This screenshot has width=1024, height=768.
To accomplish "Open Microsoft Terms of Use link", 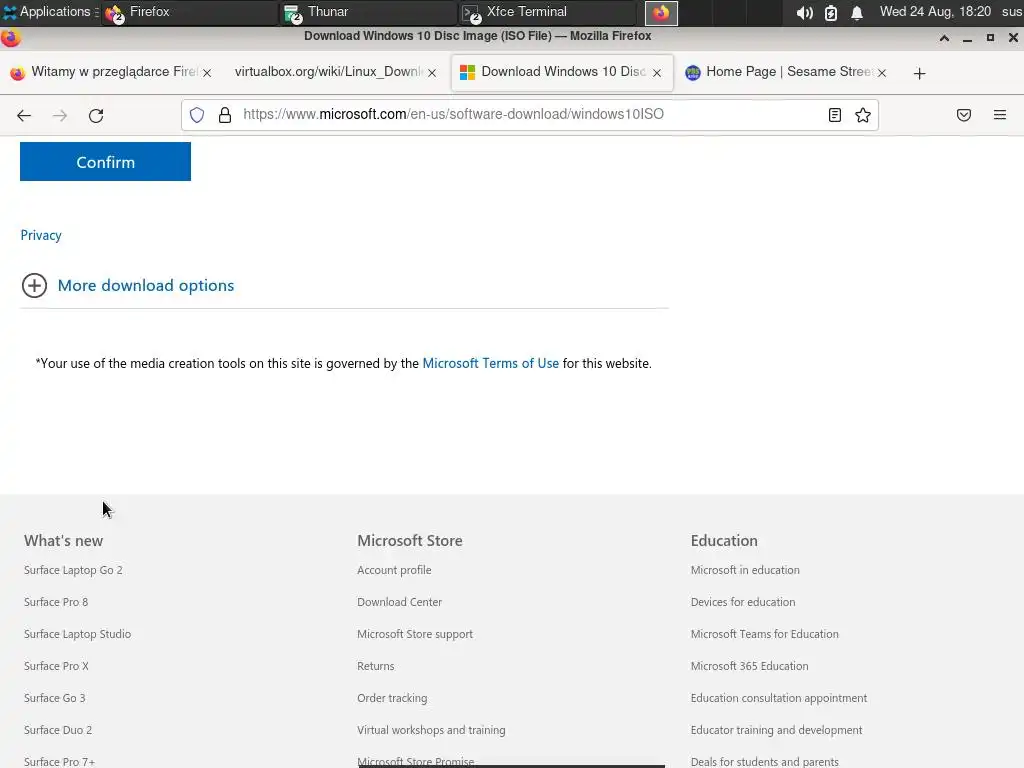I will 490,363.
